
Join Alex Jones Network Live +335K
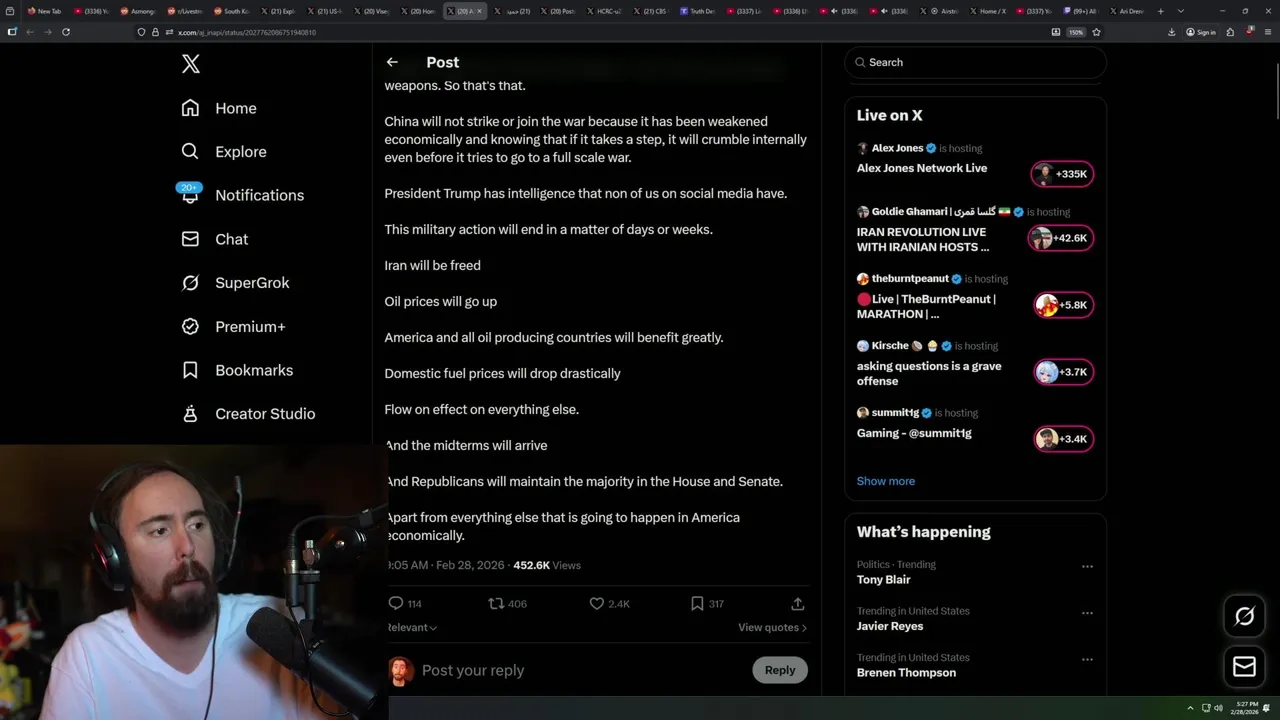point(1062,174)
